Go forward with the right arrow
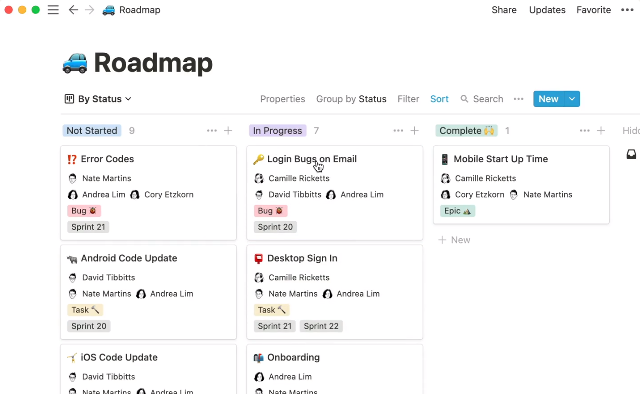The image size is (640, 394). (x=90, y=10)
